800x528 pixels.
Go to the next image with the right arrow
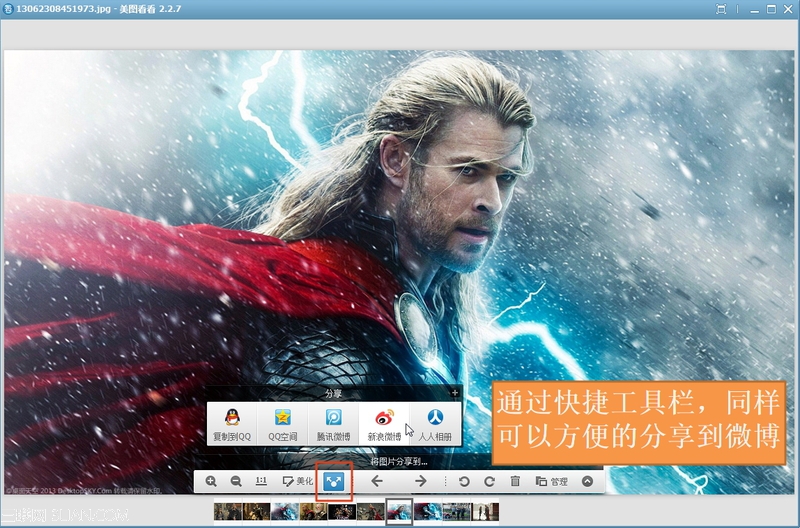click(x=420, y=481)
